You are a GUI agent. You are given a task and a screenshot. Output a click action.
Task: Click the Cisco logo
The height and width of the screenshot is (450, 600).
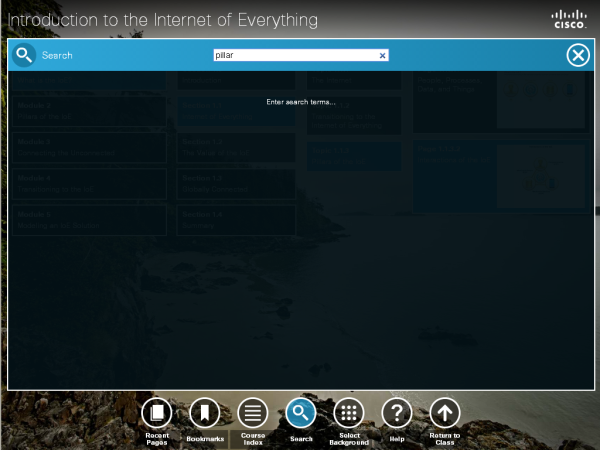571,19
